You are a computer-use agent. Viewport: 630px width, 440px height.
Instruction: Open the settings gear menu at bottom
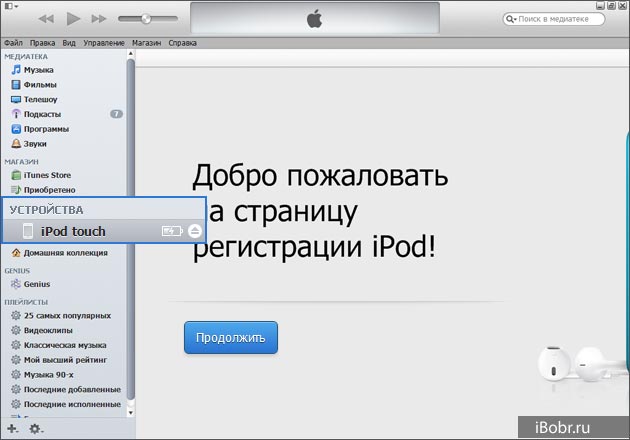[x=36, y=429]
